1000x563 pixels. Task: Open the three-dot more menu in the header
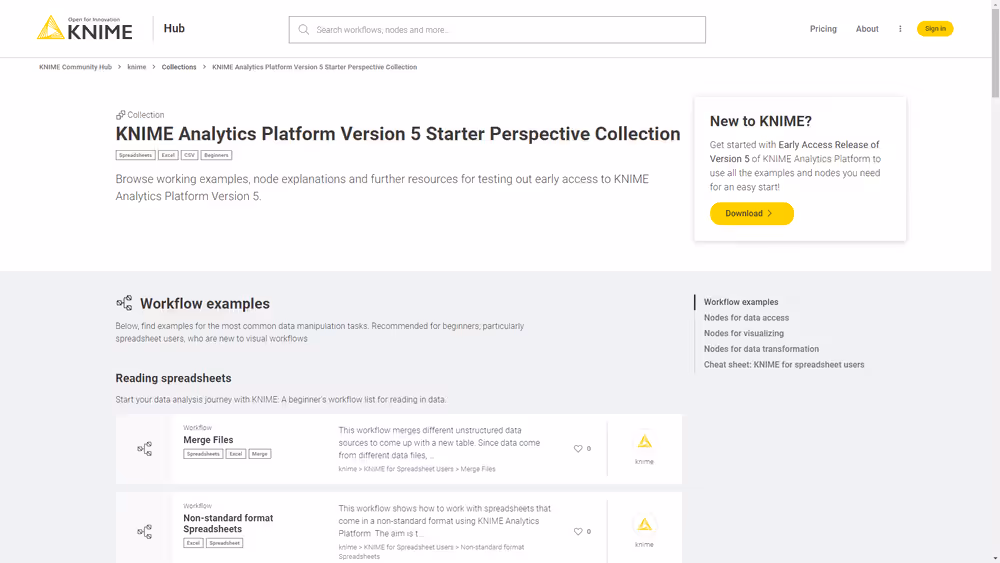tap(900, 29)
